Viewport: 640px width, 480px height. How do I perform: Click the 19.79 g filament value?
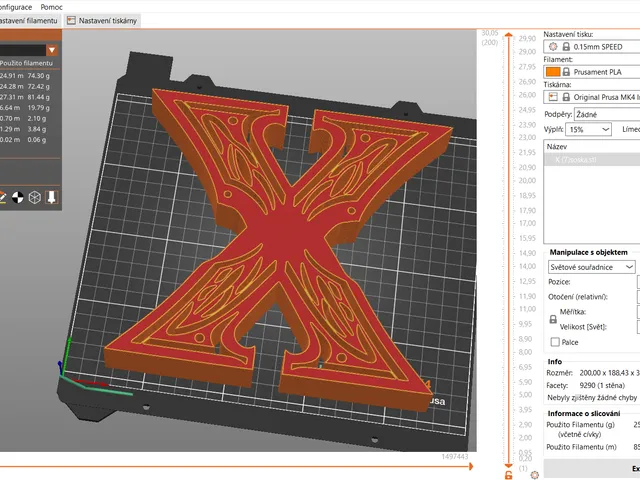point(39,108)
